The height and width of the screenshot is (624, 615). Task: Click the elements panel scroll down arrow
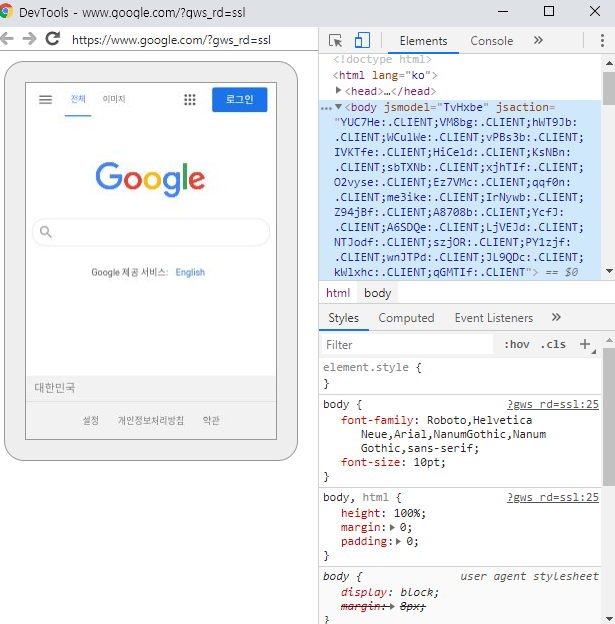609,271
